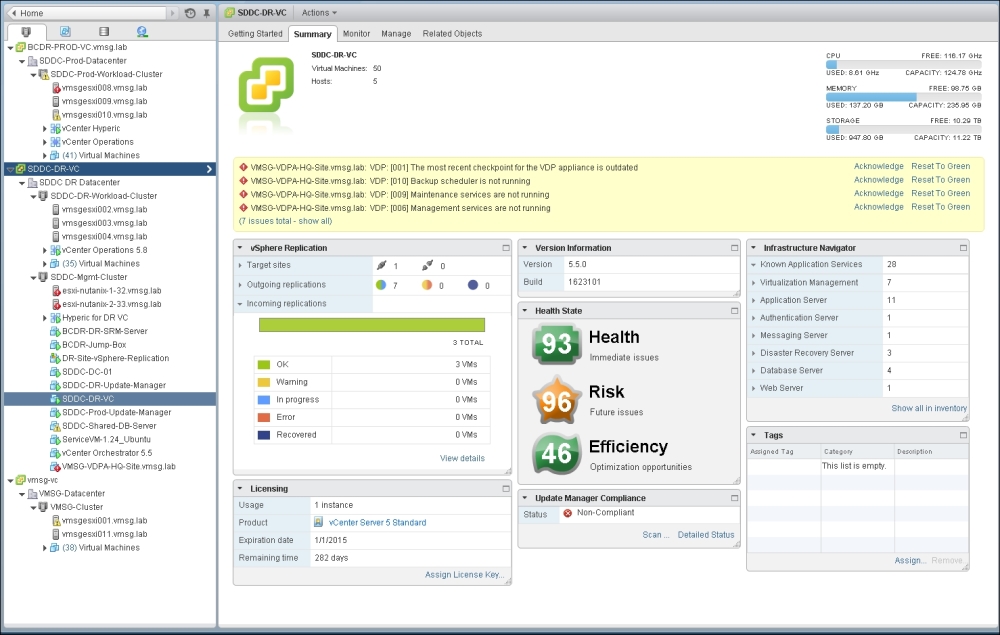
Task: Select the DR-Site-vSphere-Replication VM icon
Action: tap(55, 358)
